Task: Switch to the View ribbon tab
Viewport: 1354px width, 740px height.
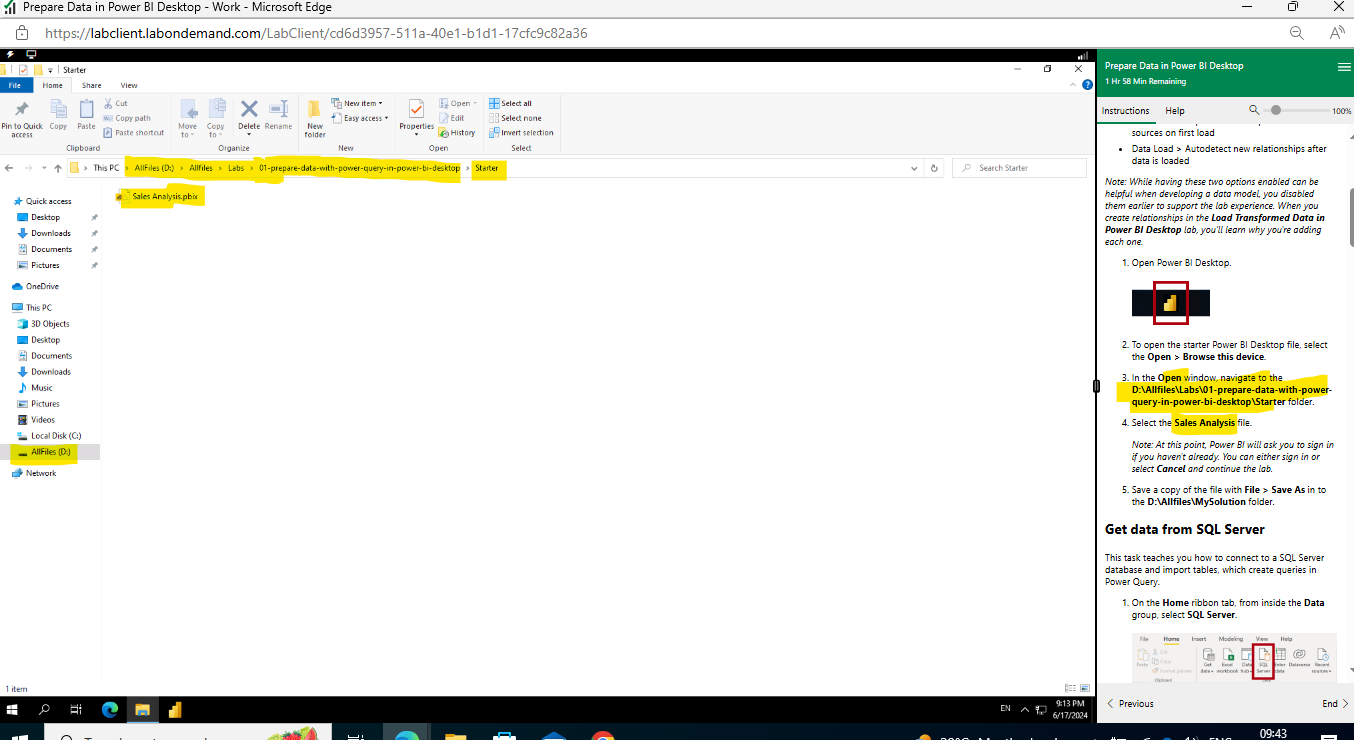Action: point(129,85)
